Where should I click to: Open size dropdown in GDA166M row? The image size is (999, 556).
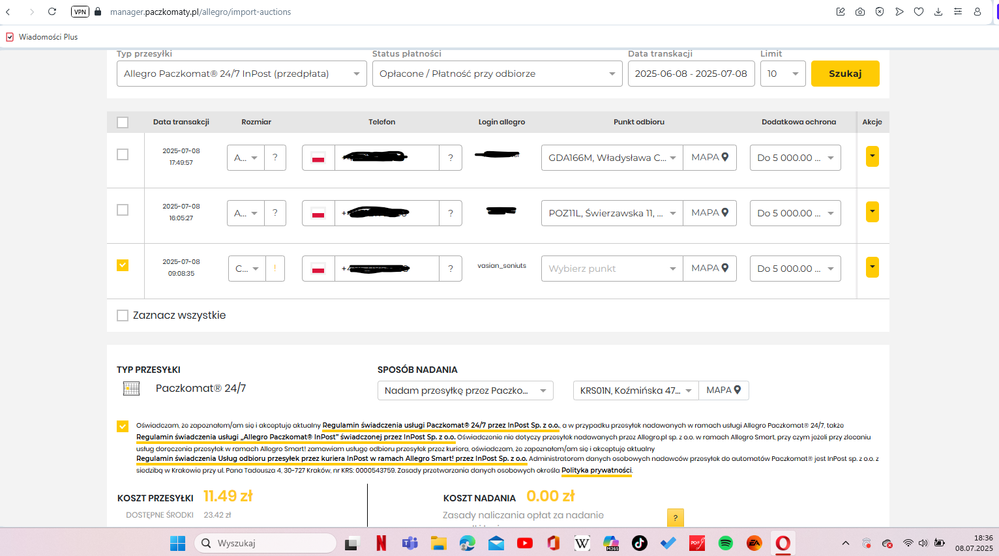pyautogui.click(x=245, y=157)
